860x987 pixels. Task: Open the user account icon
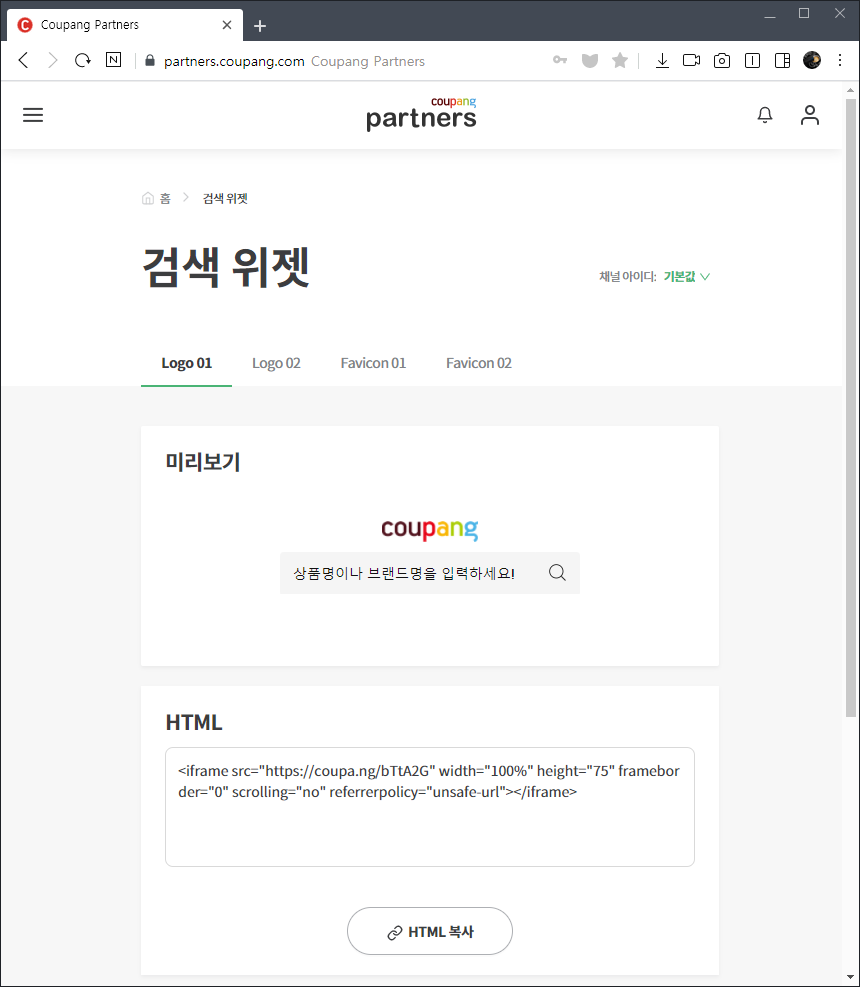point(810,115)
